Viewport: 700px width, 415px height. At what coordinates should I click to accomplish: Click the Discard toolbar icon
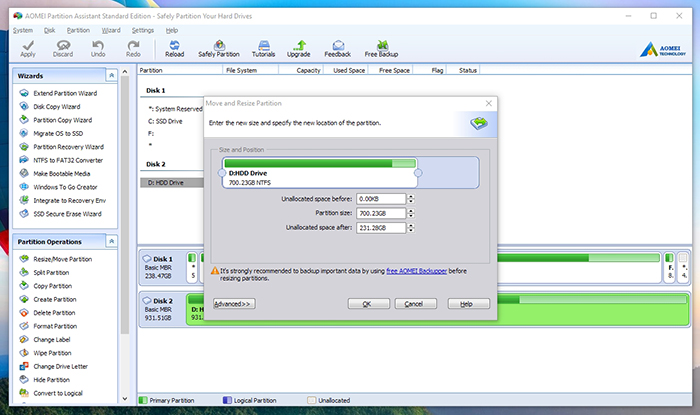(x=63, y=49)
